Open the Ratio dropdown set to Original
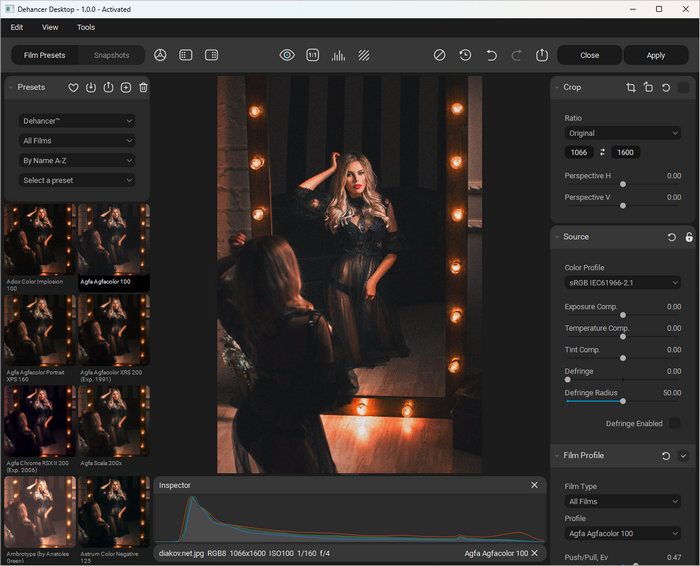The height and width of the screenshot is (566, 700). 622,133
